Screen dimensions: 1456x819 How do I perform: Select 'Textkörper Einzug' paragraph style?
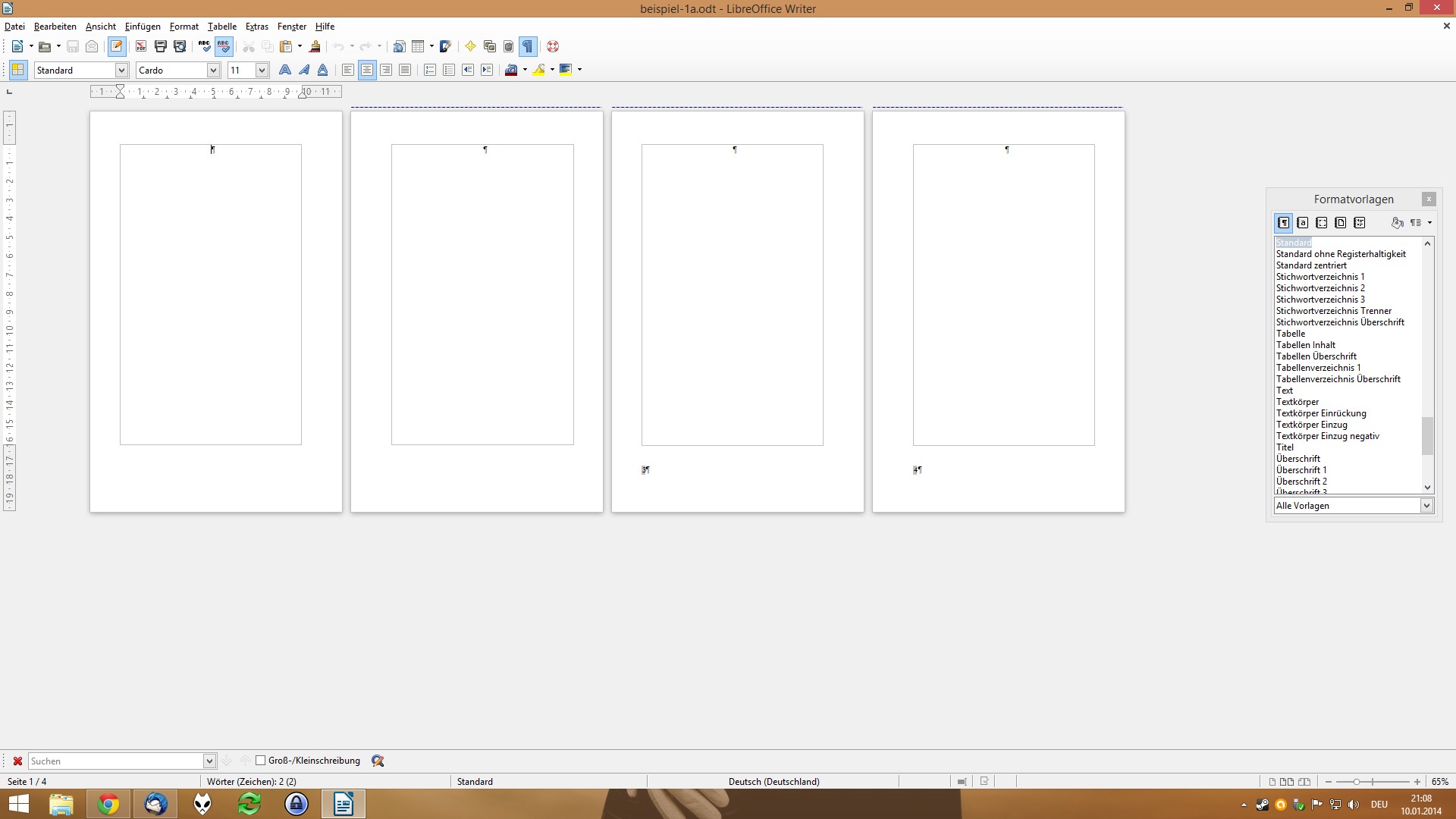[x=1312, y=425]
